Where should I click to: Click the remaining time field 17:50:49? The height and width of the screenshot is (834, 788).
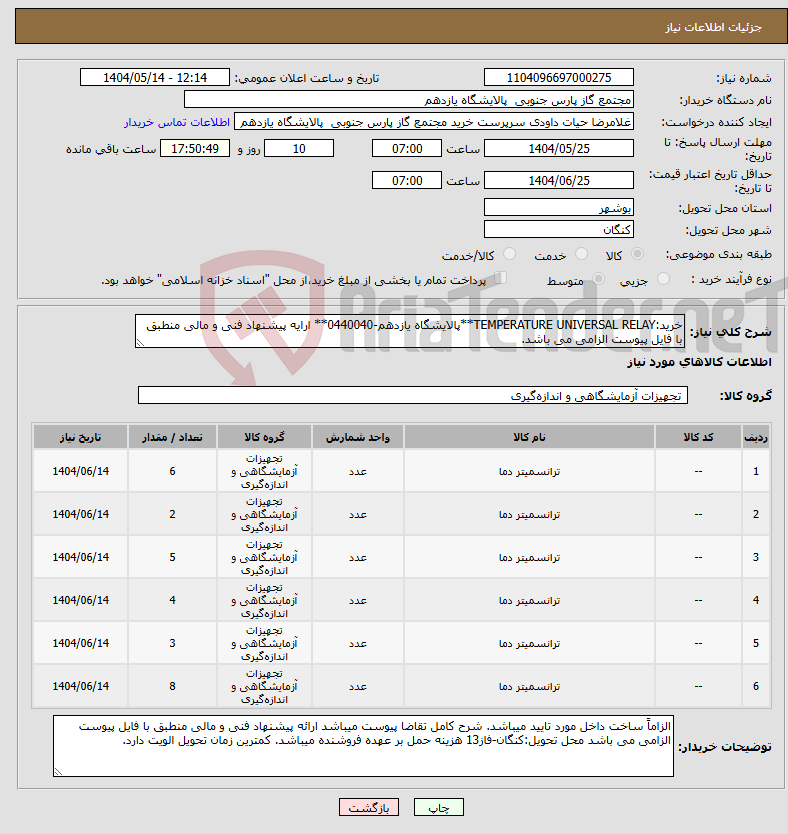pos(195,149)
